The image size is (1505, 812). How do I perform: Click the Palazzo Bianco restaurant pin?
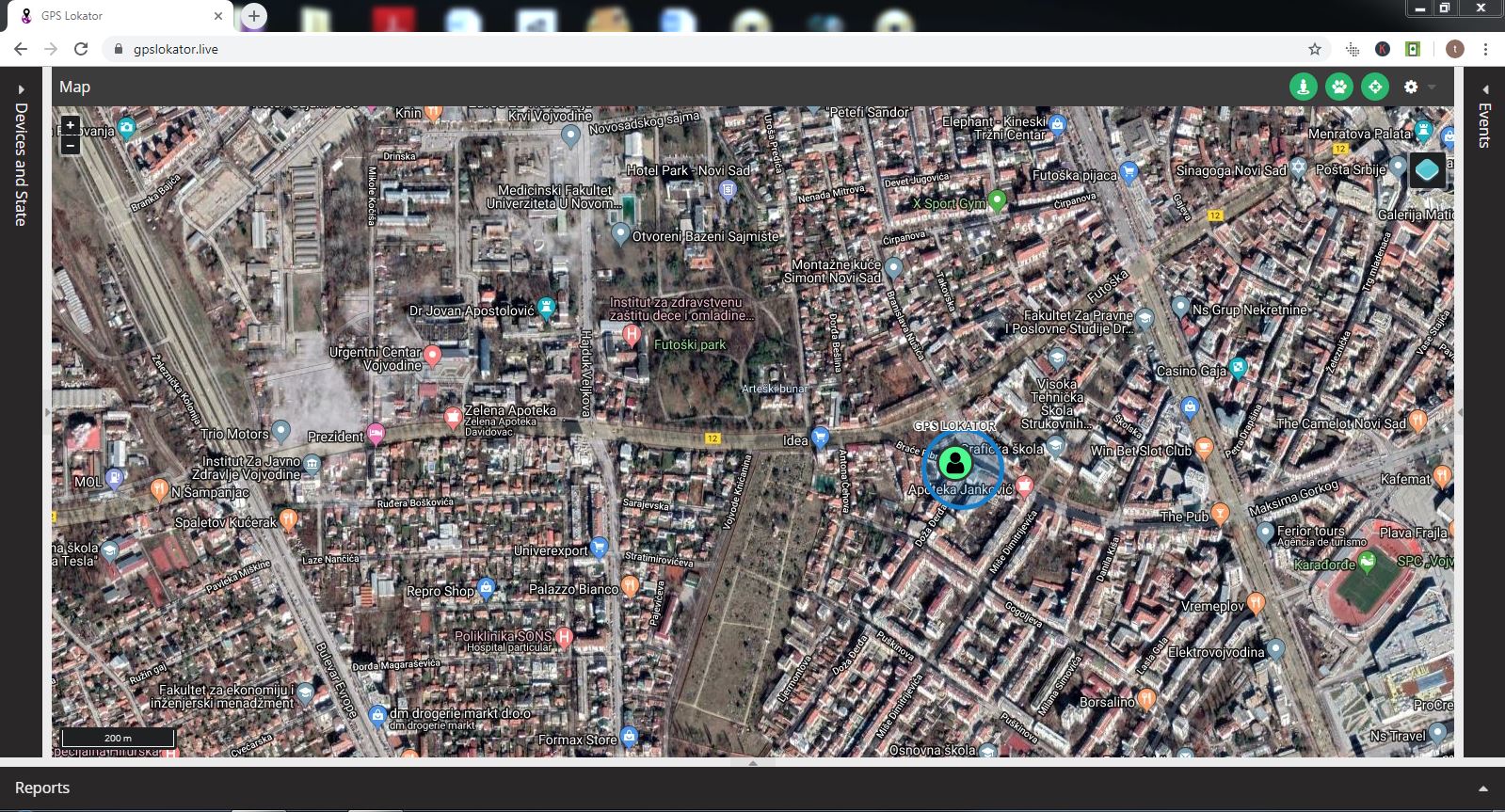click(x=630, y=587)
